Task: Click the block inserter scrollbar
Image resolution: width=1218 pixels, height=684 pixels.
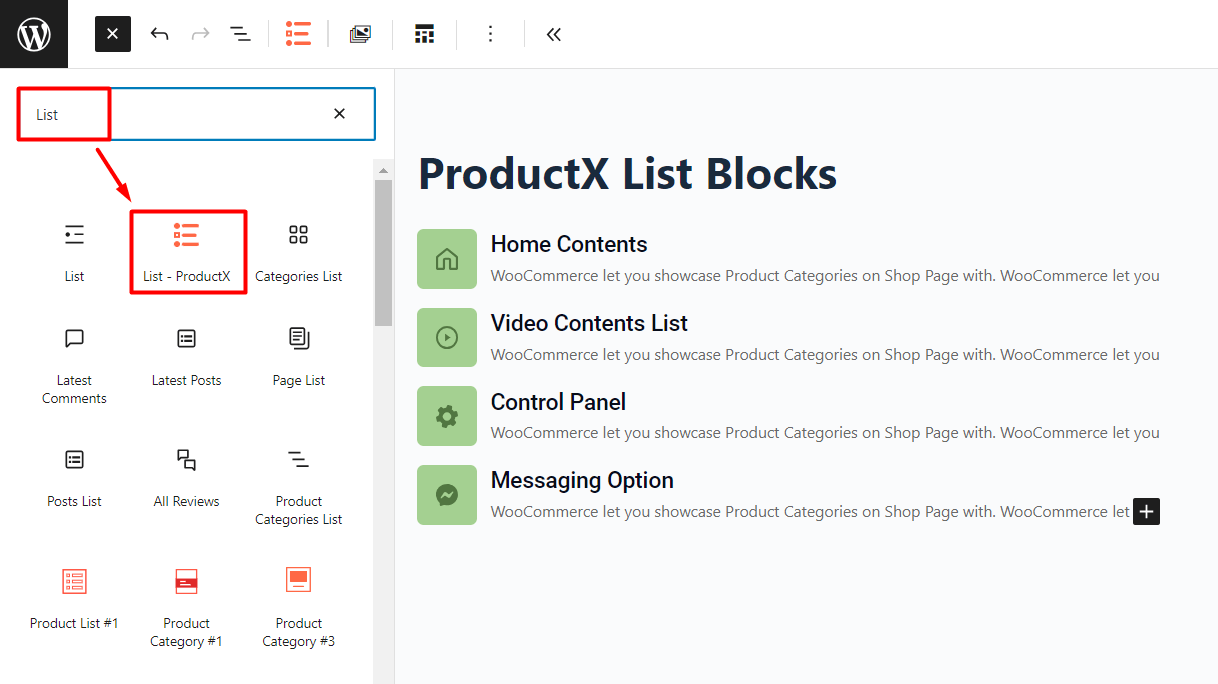Action: pyautogui.click(x=383, y=252)
